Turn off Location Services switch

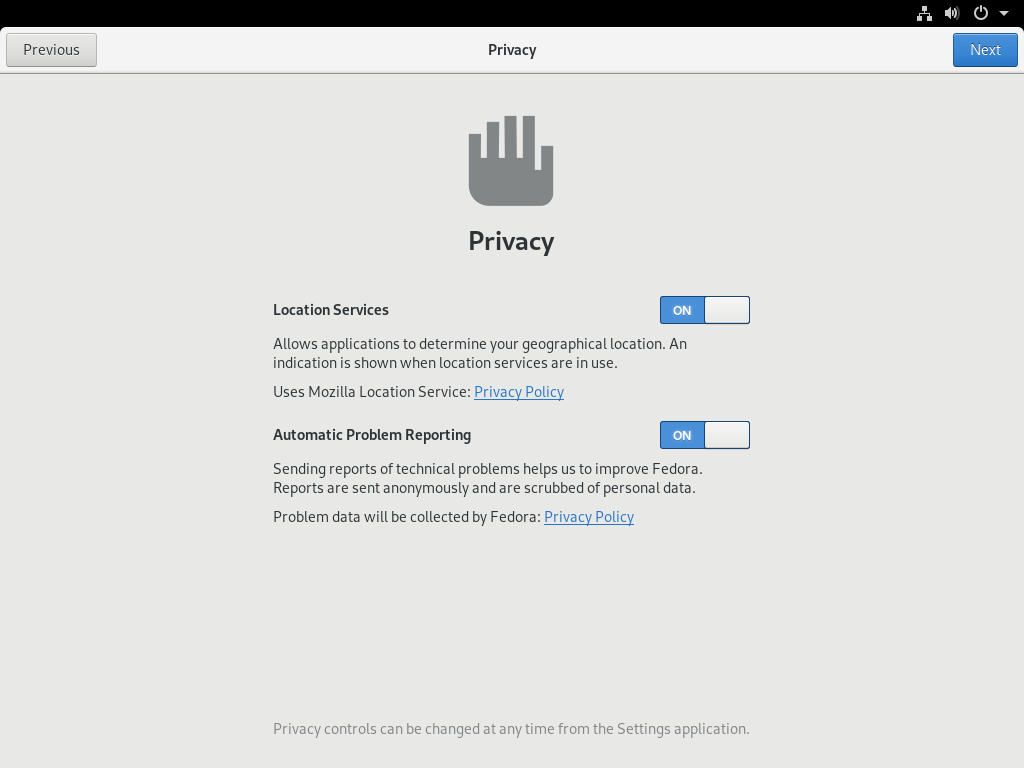point(705,310)
